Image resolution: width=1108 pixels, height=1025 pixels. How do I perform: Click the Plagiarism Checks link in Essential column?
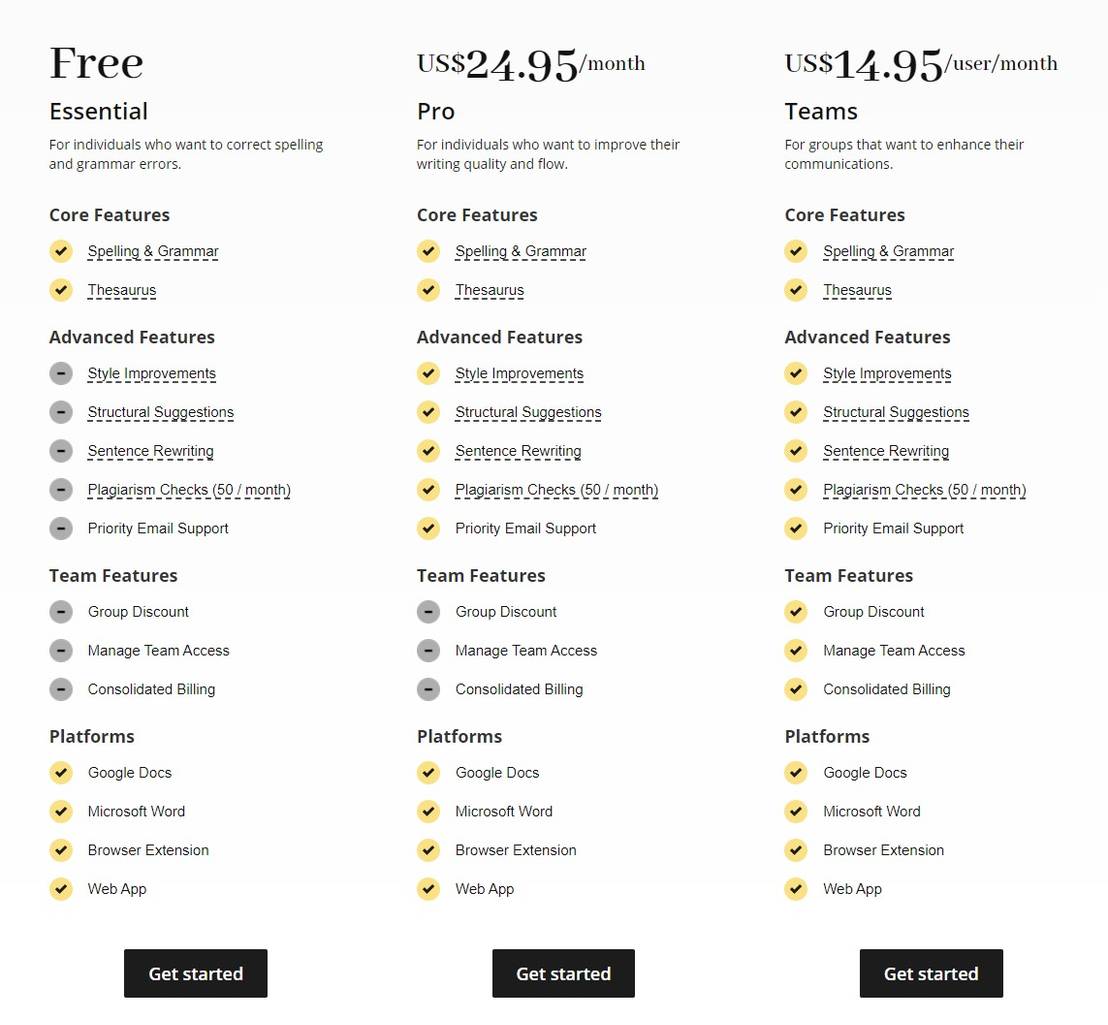[189, 490]
